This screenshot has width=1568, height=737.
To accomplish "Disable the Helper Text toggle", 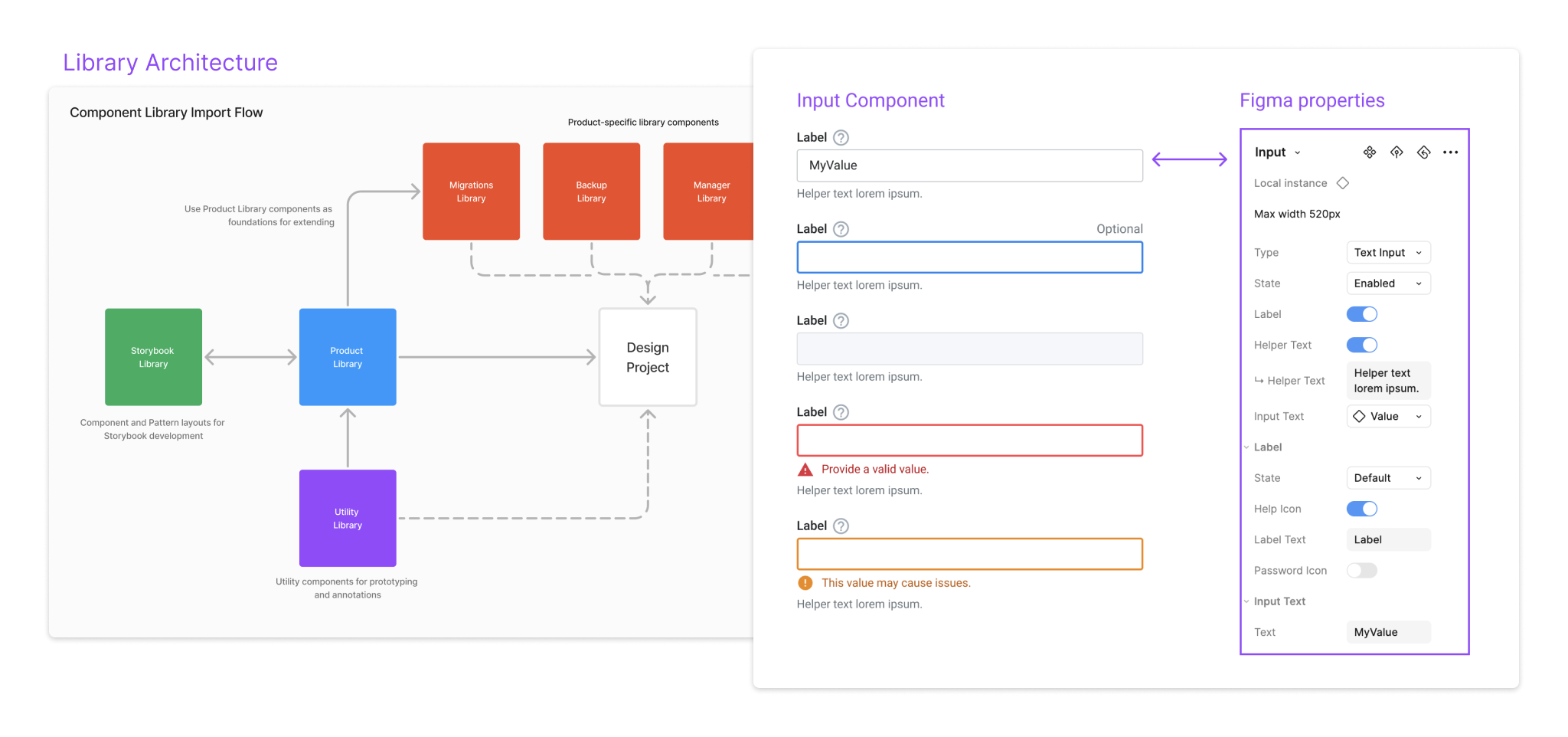I will pyautogui.click(x=1361, y=345).
